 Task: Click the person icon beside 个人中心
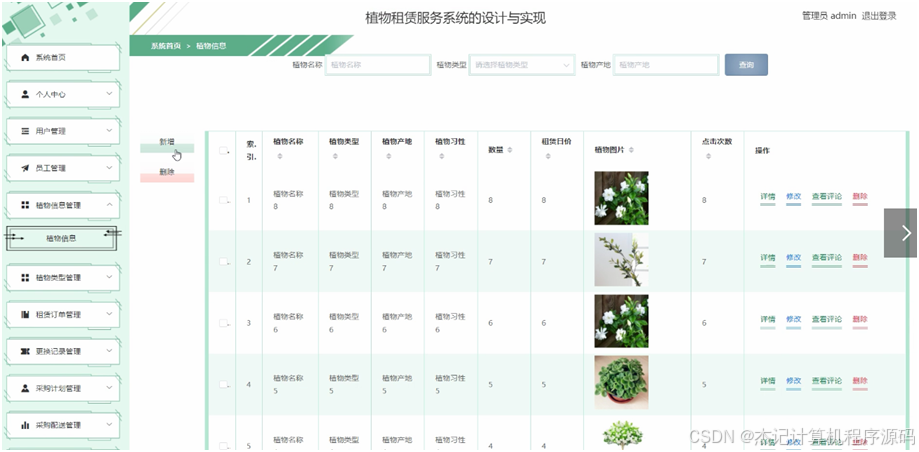(x=25, y=94)
